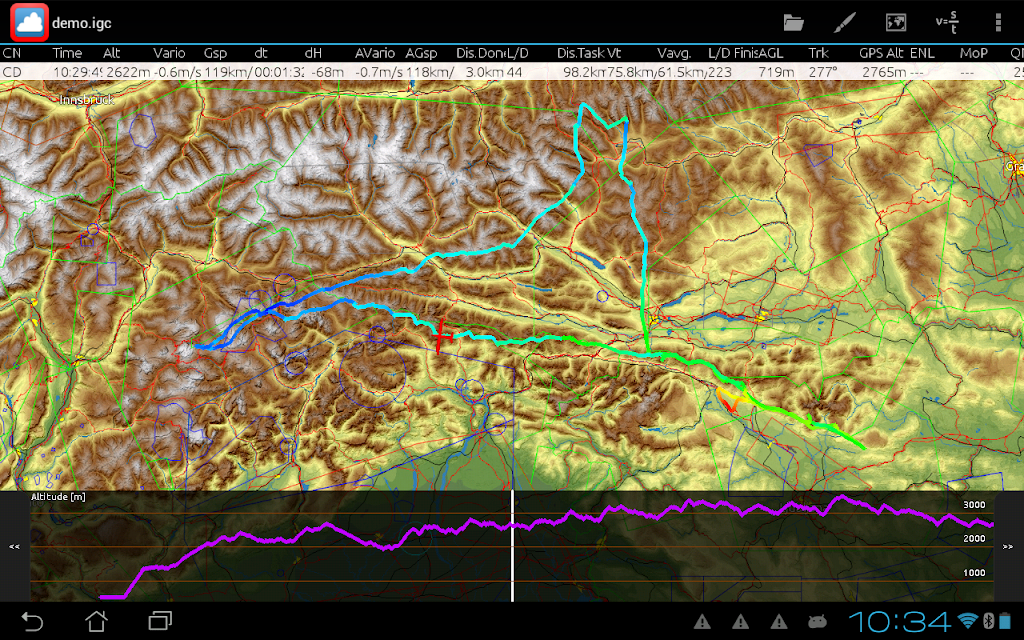Tap the track value 277°
1024x640 pixels.
coord(823,72)
